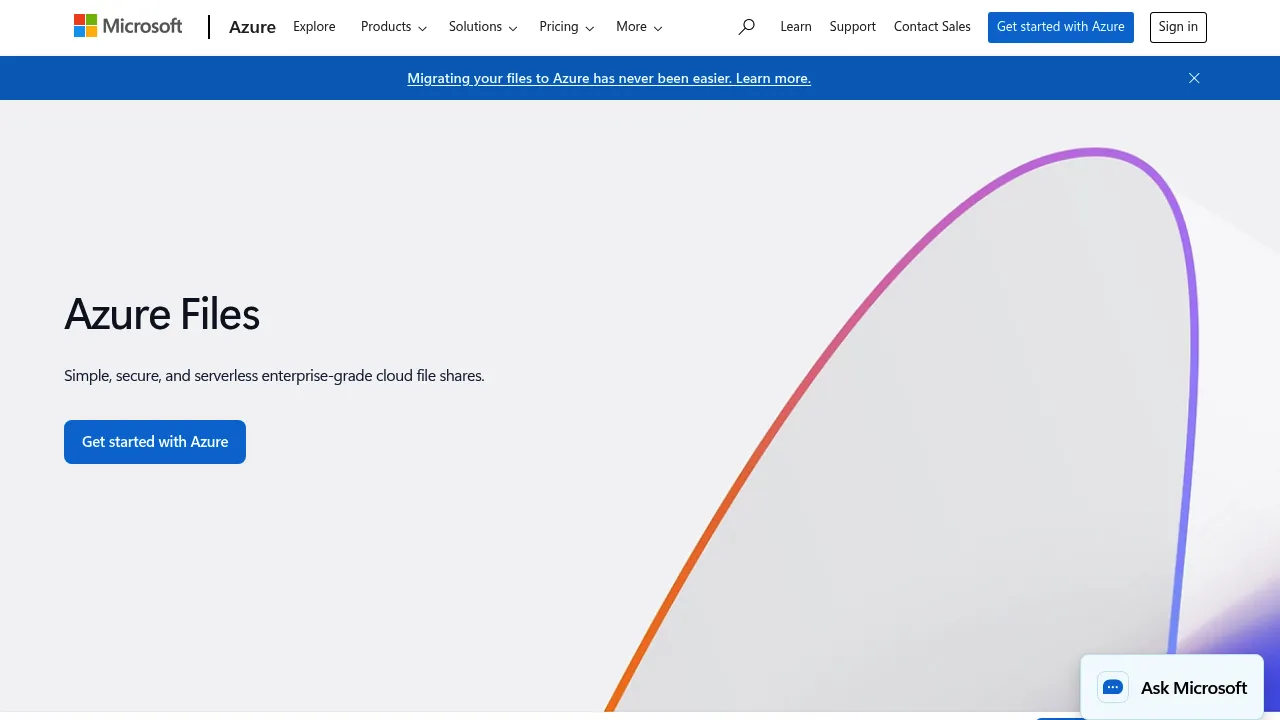
Task: Open the Ask Microsoft chat widget
Action: tap(1172, 687)
